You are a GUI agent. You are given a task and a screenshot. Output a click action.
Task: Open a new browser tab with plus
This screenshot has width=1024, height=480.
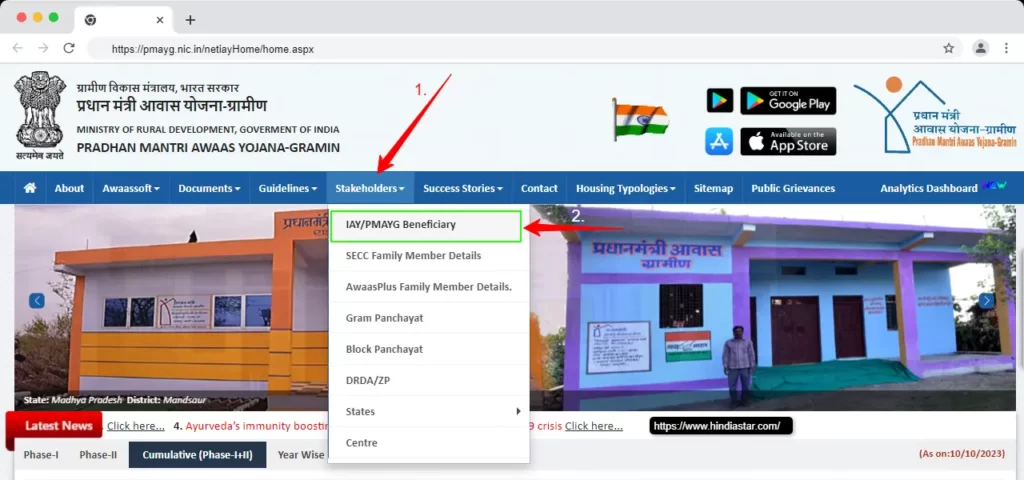[x=190, y=20]
